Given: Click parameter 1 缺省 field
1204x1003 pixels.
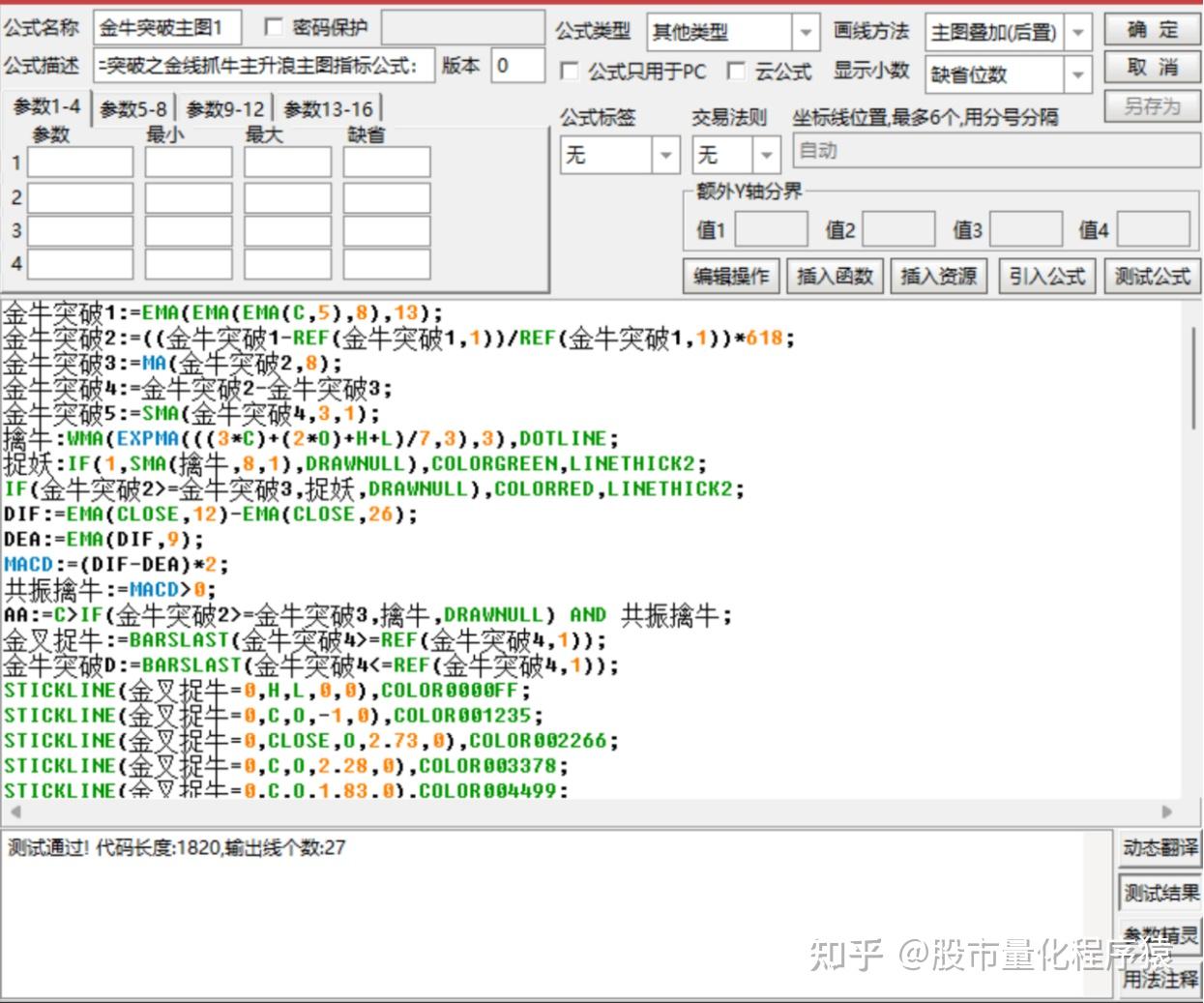Looking at the screenshot, I should [387, 162].
